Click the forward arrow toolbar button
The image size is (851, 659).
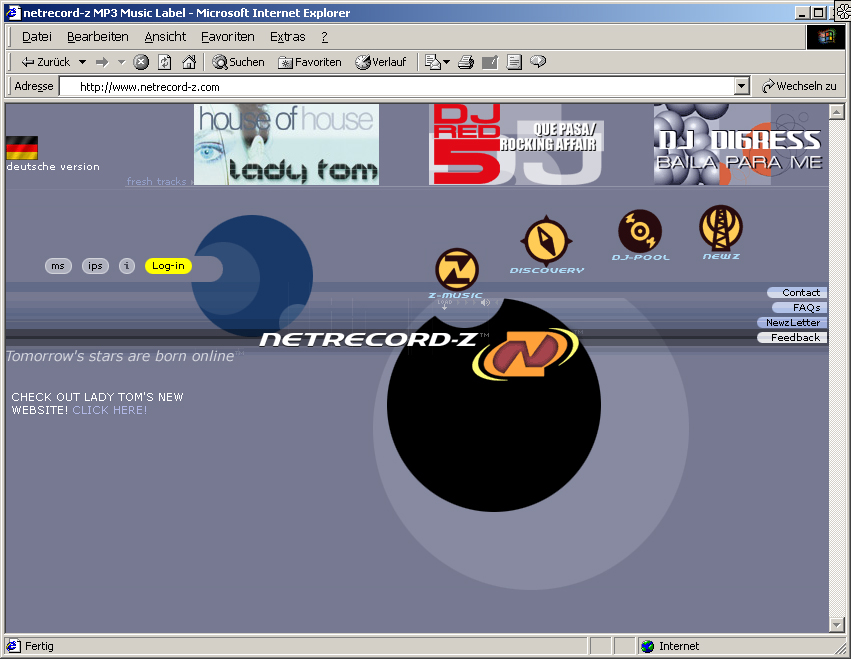102,62
